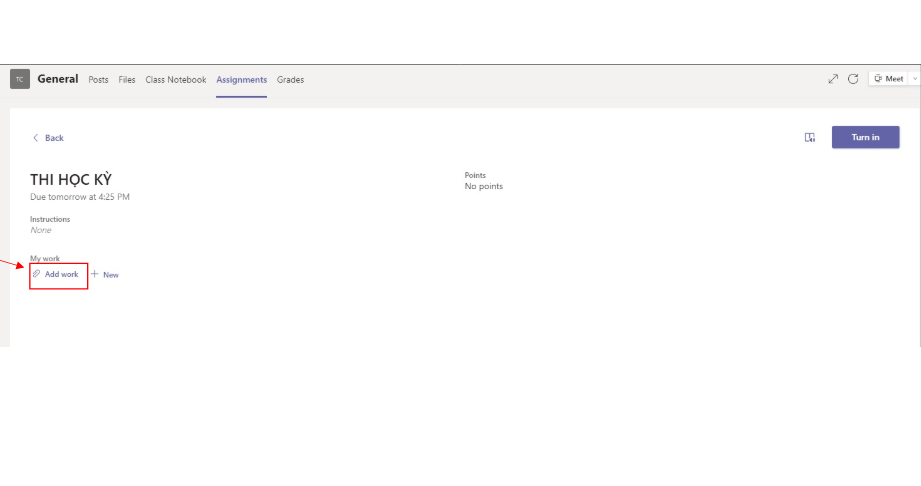The image size is (921, 486).
Task: Click the due date text
Action: 80,197
